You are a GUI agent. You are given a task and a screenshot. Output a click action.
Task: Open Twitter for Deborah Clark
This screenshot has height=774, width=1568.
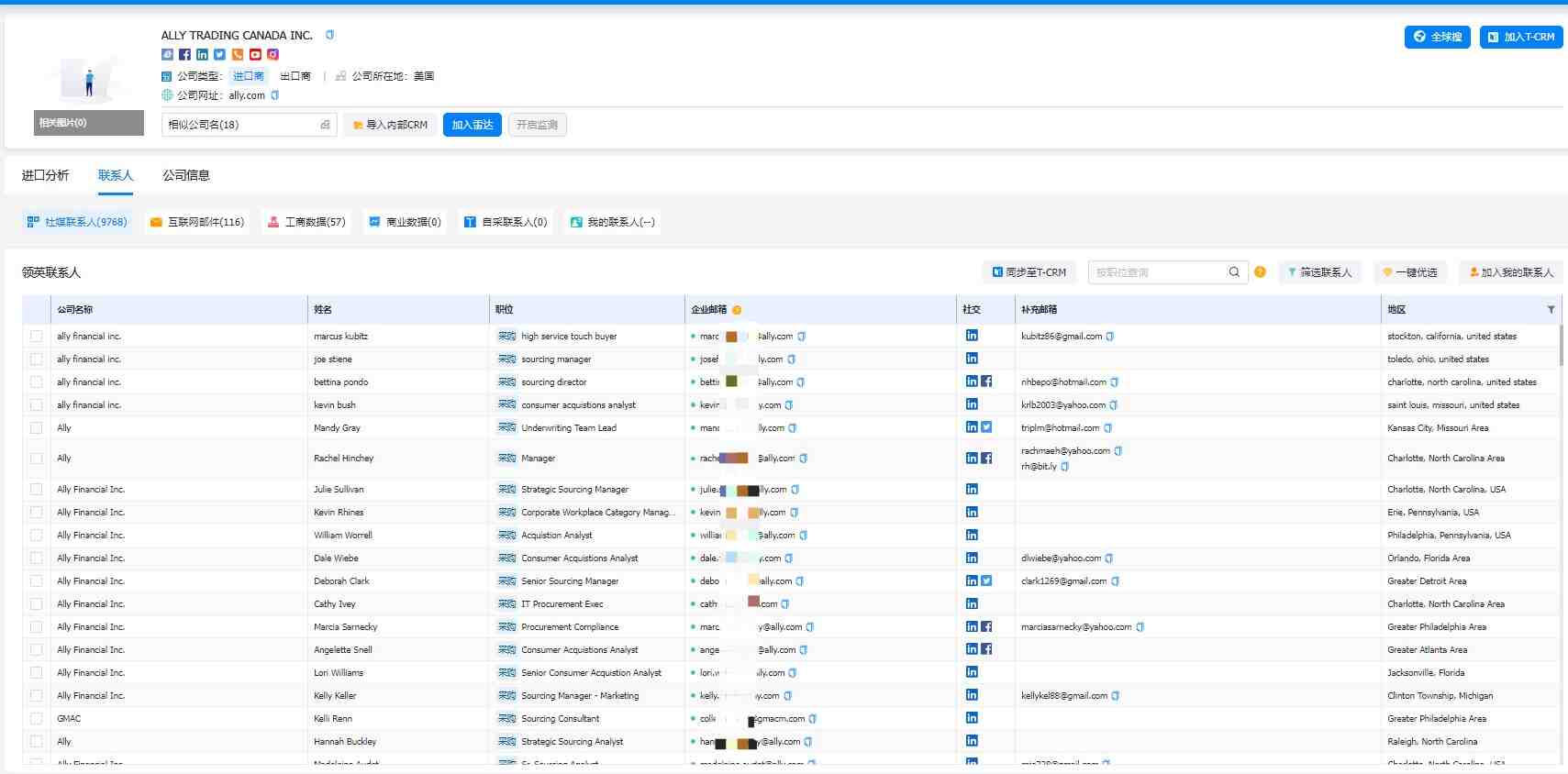pos(986,580)
